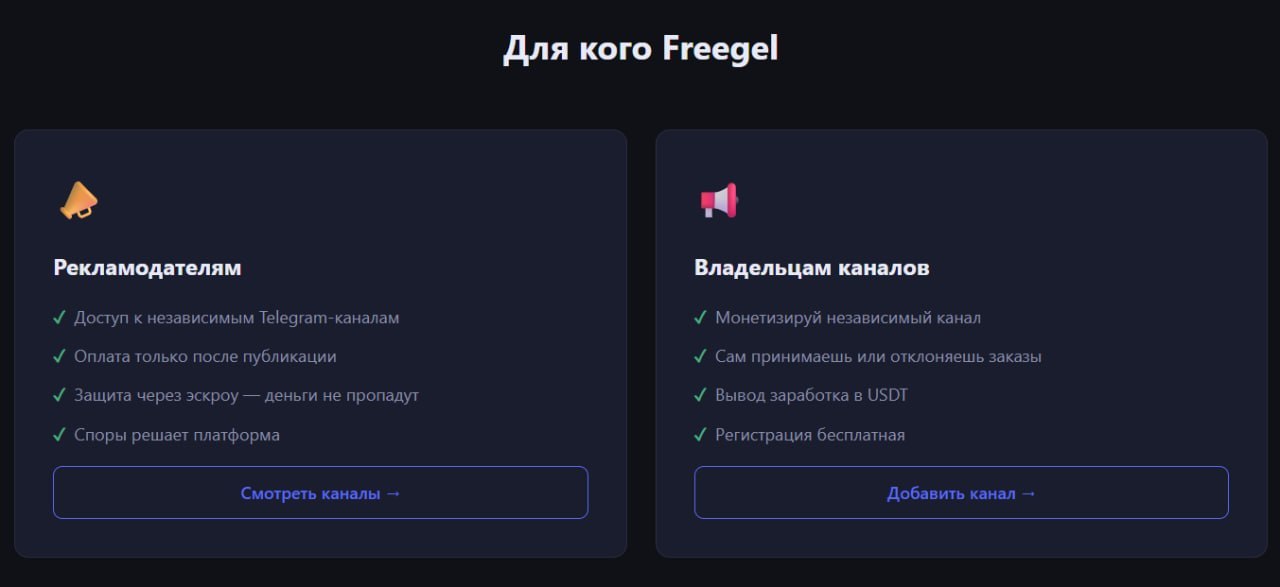This screenshot has width=1280, height=587.
Task: Select the checkmark beside "Сам принимаешь или отклоняешь заказы"
Action: [700, 357]
